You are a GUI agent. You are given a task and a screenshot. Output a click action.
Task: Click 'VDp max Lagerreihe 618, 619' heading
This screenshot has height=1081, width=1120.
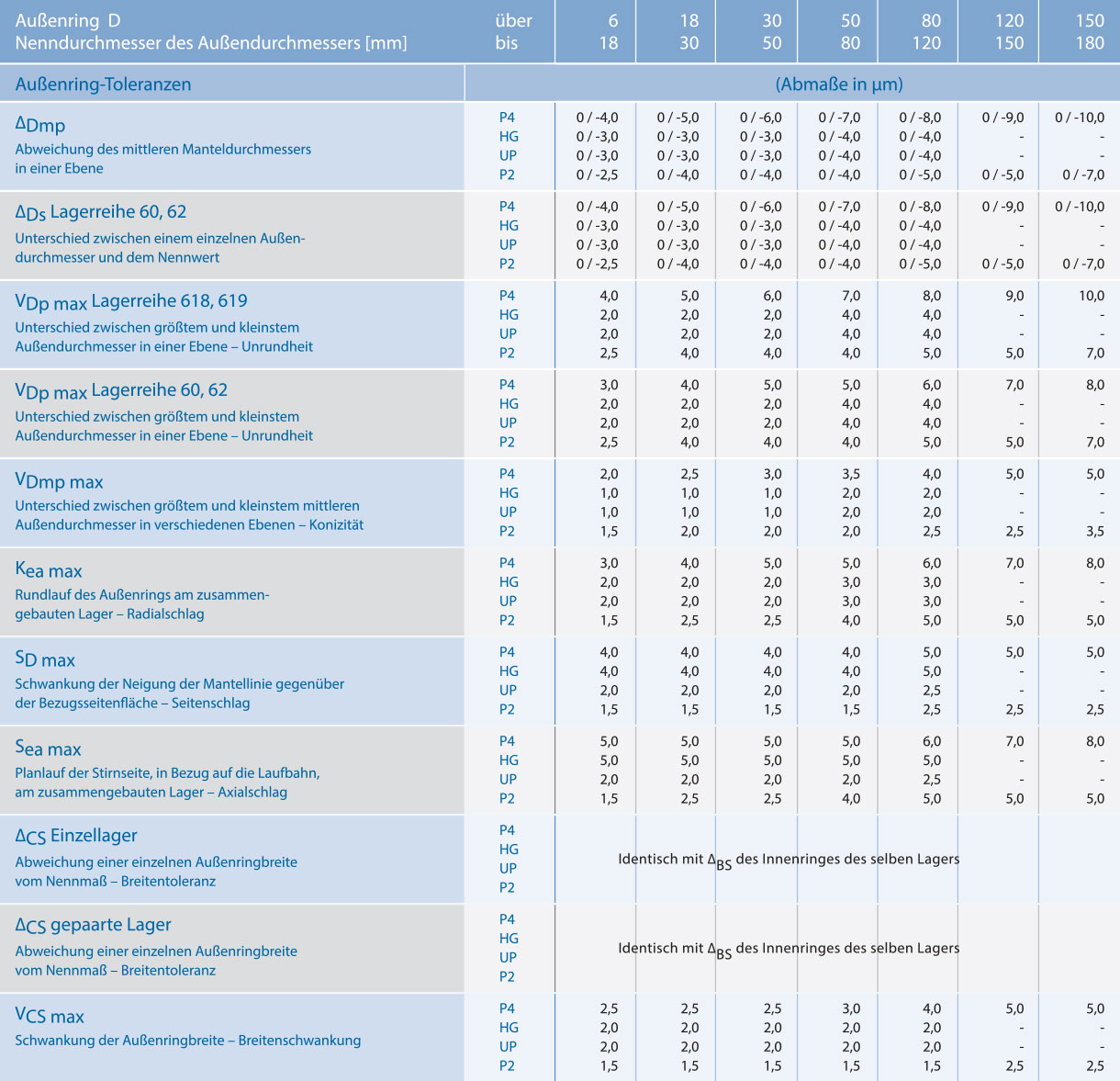click(x=131, y=301)
